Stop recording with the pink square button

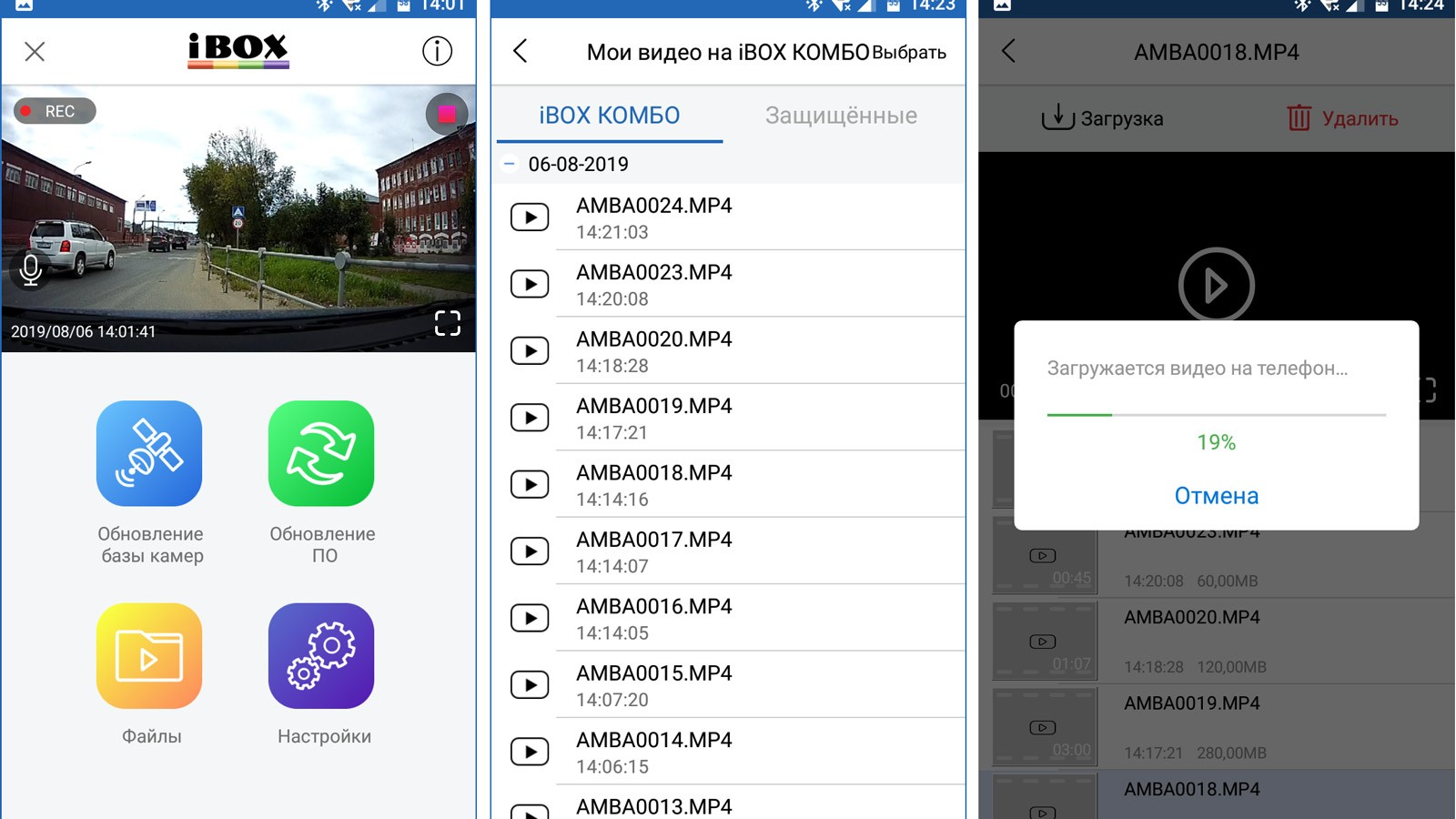447,114
